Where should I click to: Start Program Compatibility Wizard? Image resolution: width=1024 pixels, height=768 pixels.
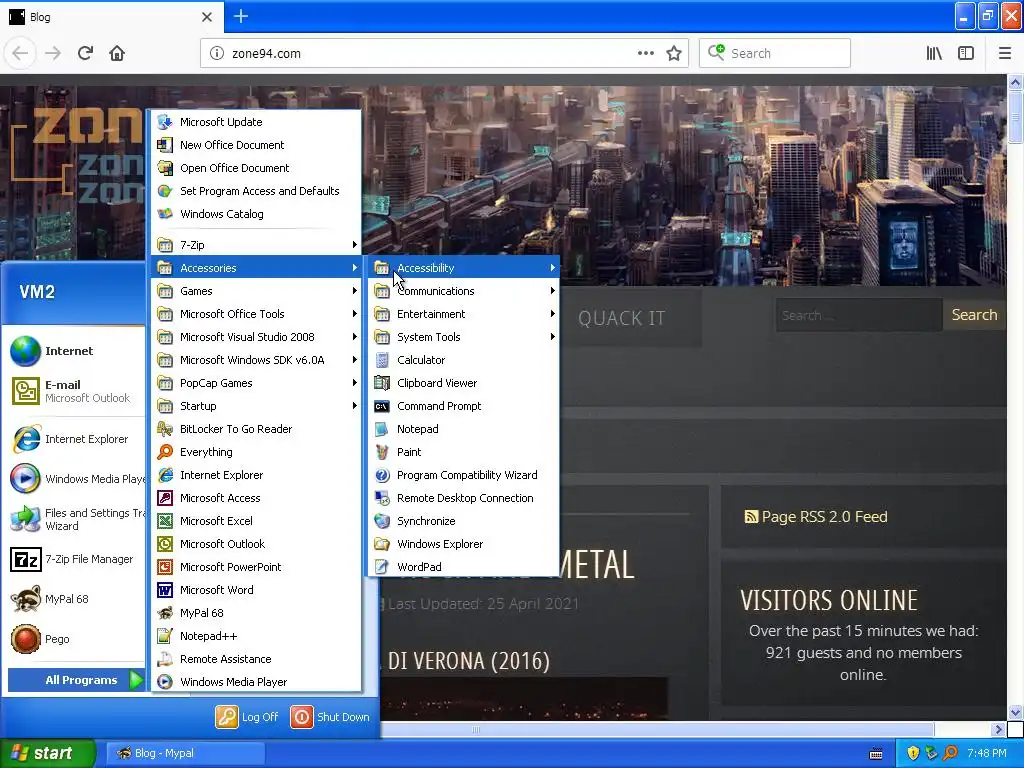[x=464, y=475]
